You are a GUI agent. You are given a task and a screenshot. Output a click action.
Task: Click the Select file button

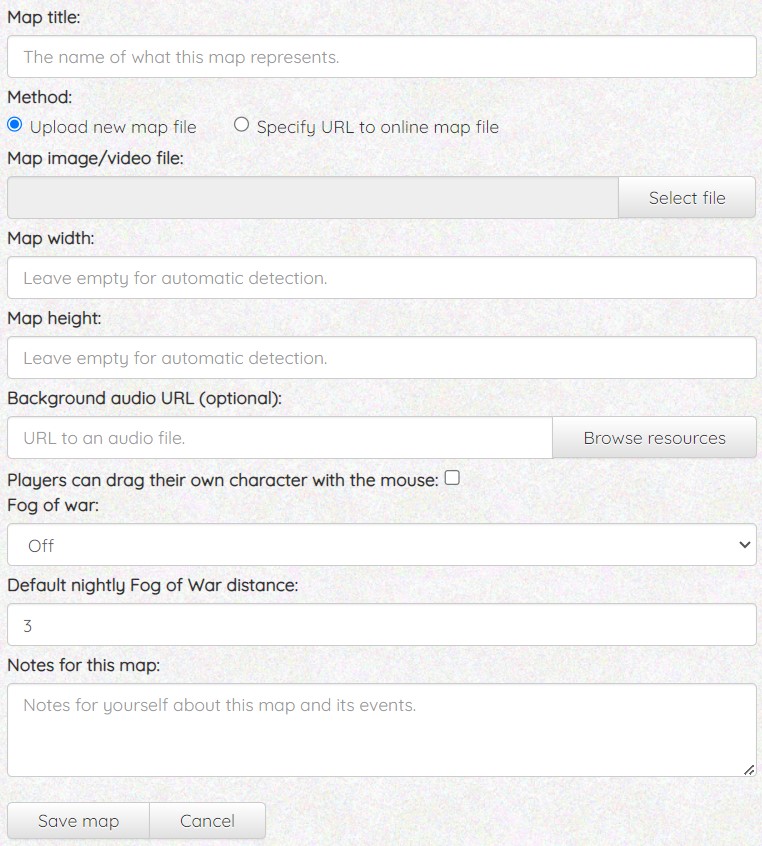click(x=686, y=198)
